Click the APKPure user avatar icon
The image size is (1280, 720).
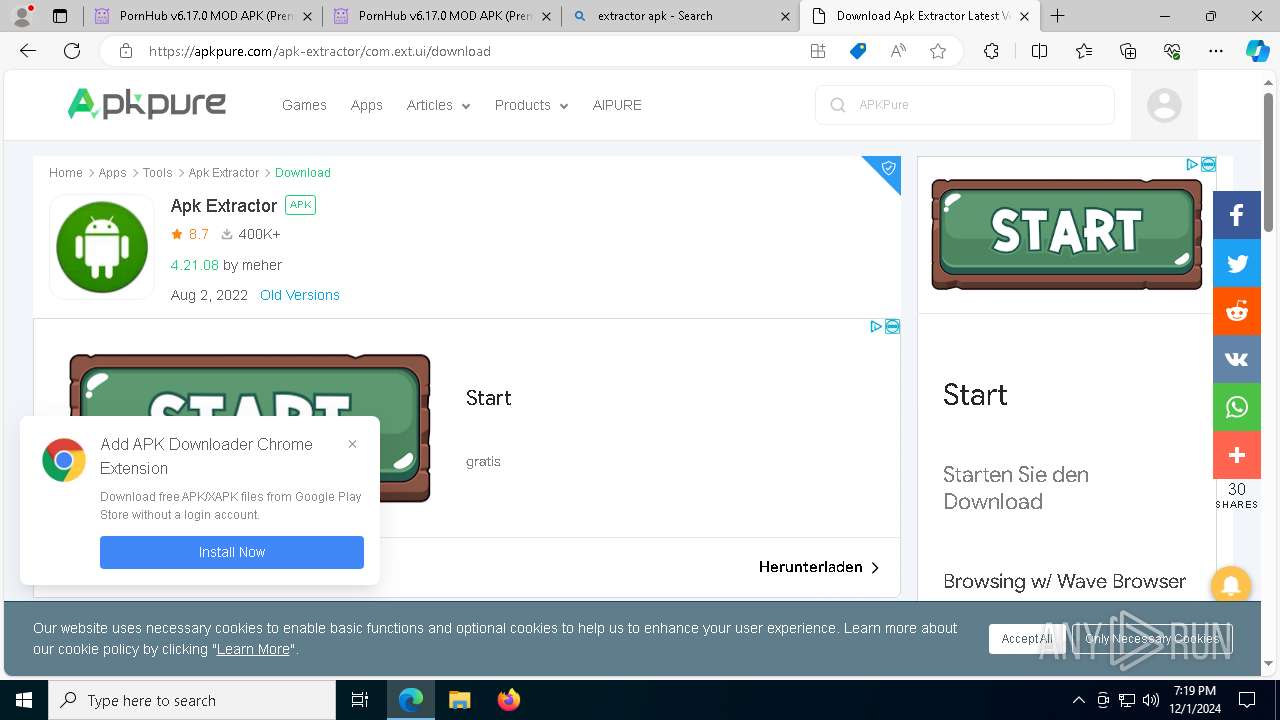(x=1164, y=105)
